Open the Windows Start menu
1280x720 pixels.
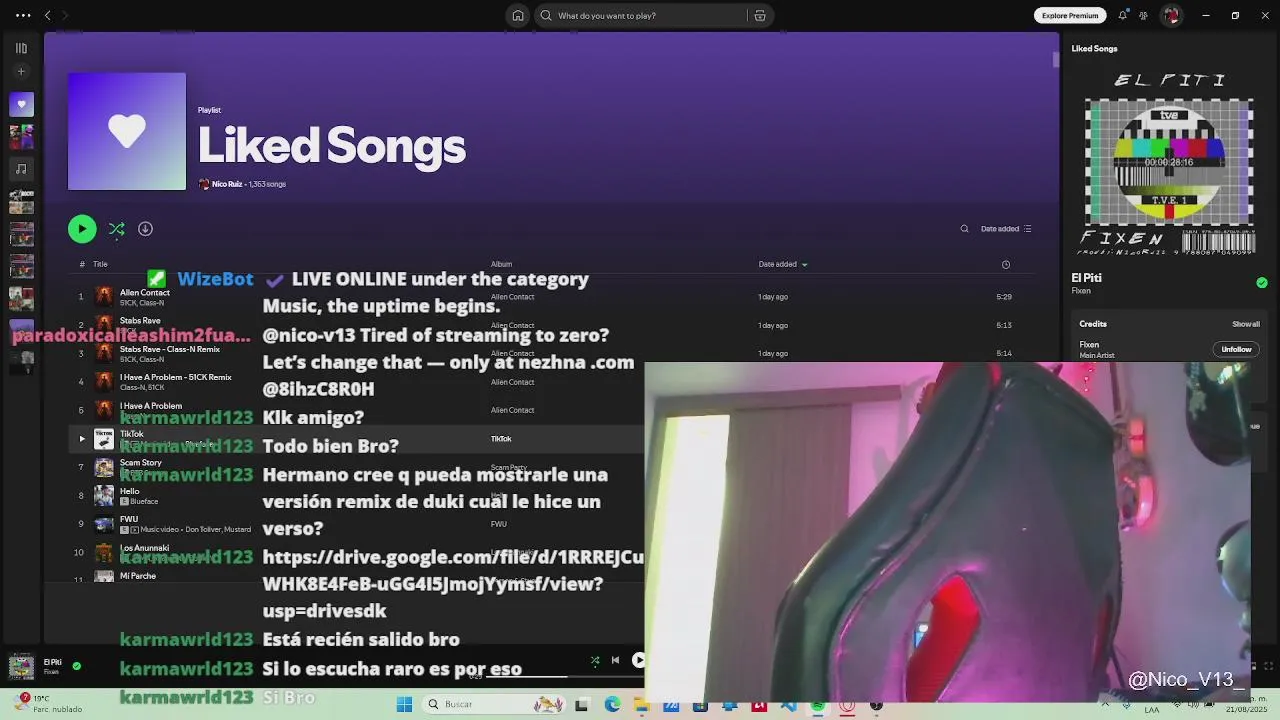[404, 704]
